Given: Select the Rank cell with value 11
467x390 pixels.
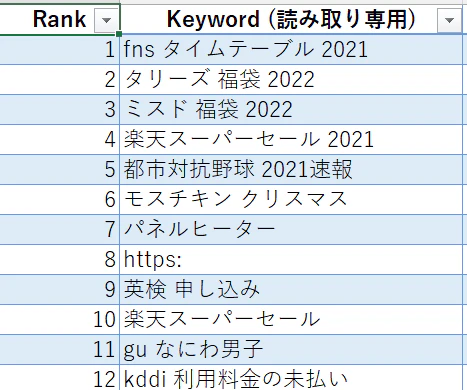Looking at the screenshot, I should pyautogui.click(x=59, y=349).
